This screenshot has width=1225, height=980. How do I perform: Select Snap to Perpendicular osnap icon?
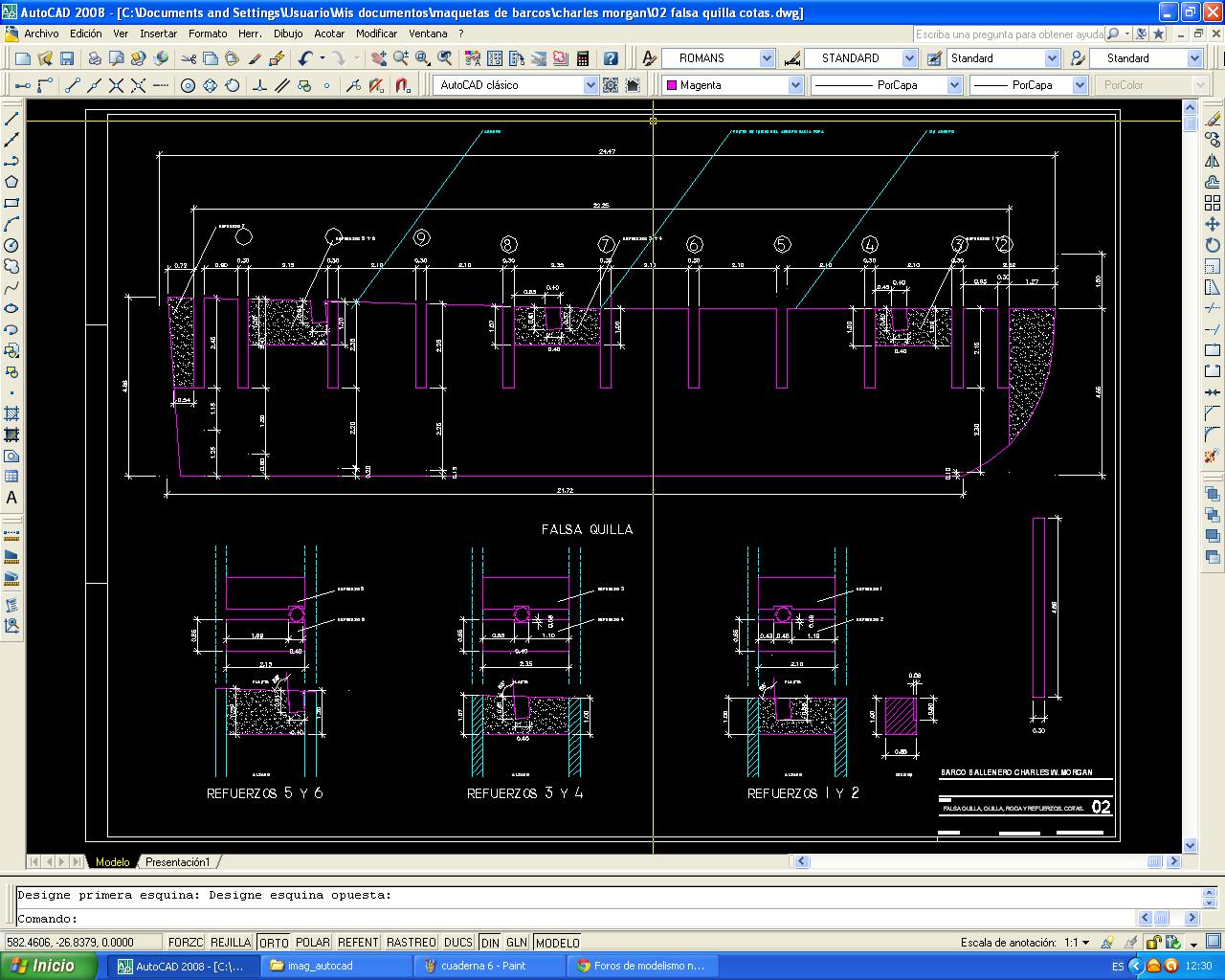click(x=260, y=85)
